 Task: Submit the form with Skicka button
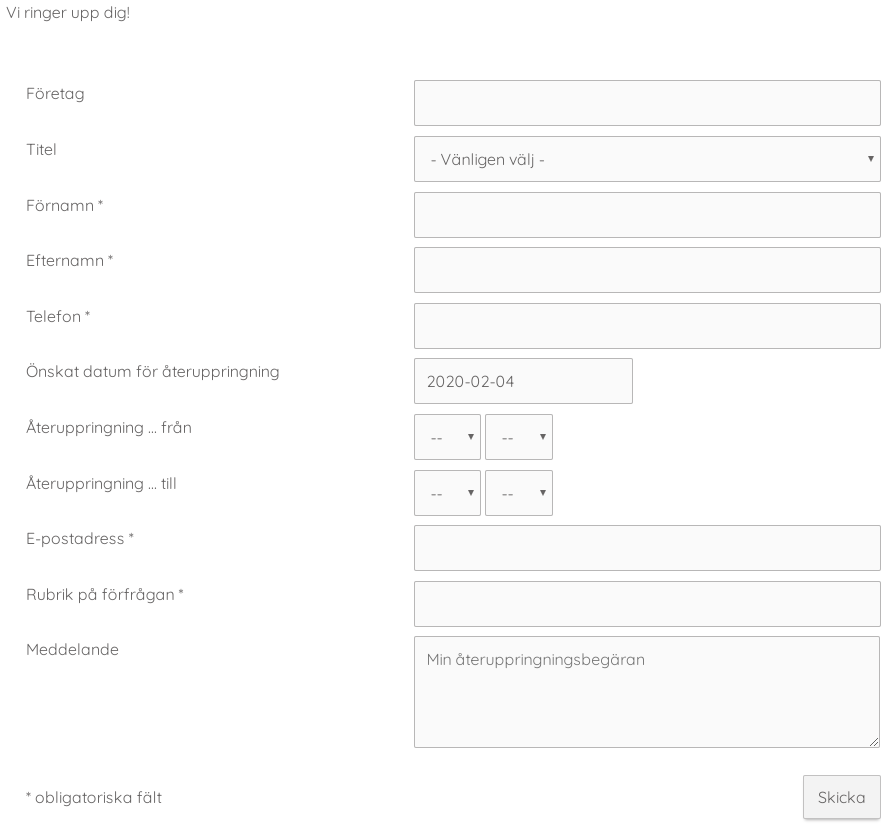(841, 797)
